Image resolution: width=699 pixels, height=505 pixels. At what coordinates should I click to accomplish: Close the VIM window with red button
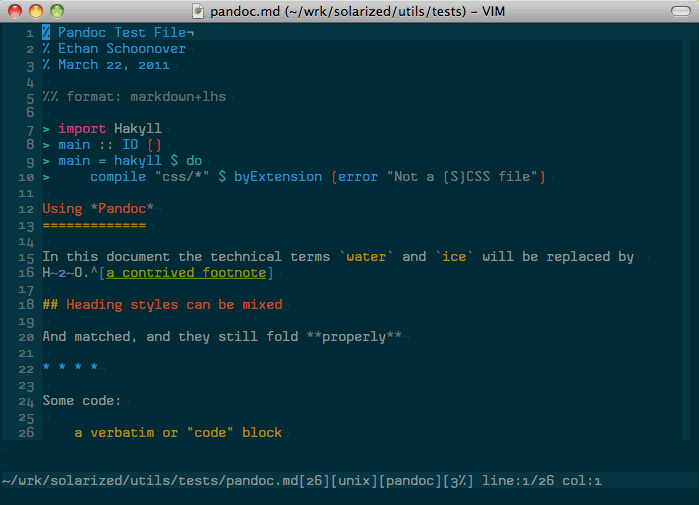[15, 11]
